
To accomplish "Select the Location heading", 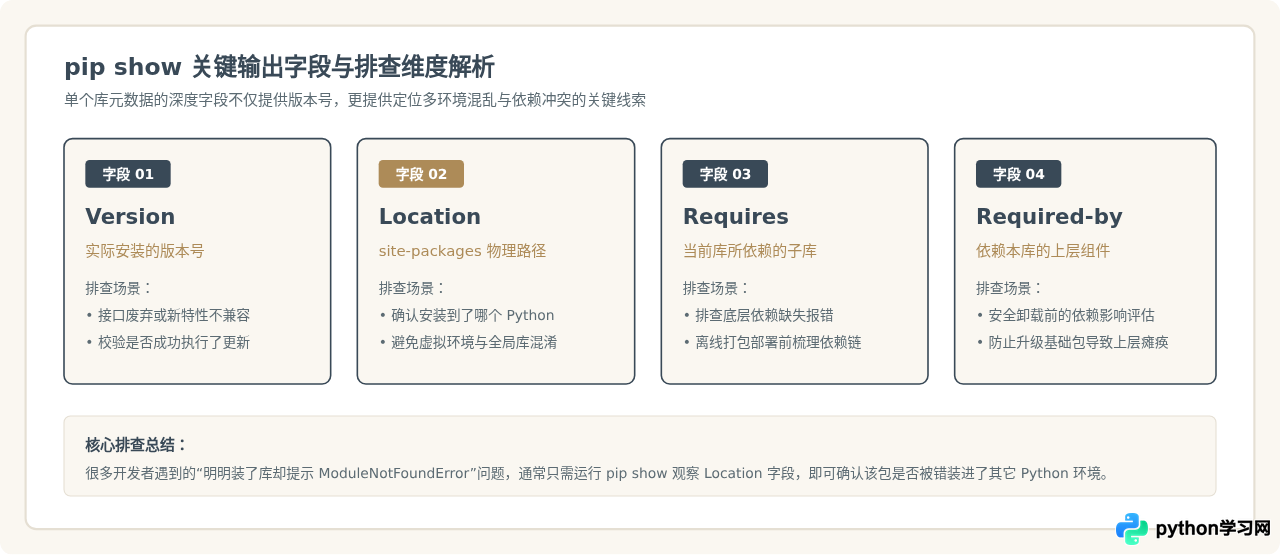I will (x=429, y=217).
